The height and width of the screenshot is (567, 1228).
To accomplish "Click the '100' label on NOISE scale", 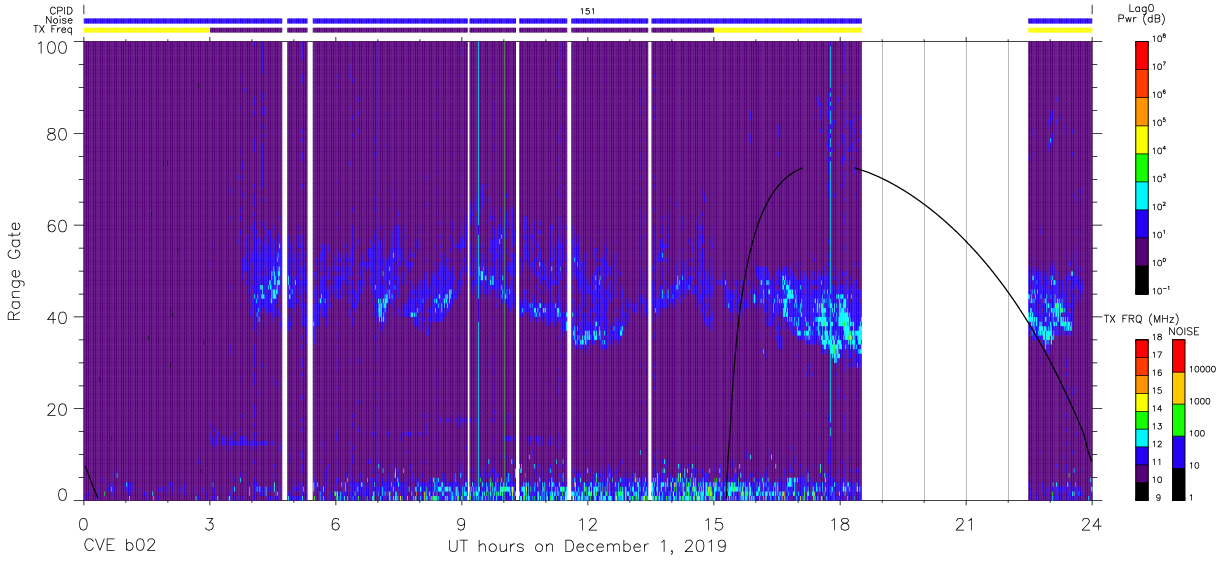I will pyautogui.click(x=1199, y=434).
